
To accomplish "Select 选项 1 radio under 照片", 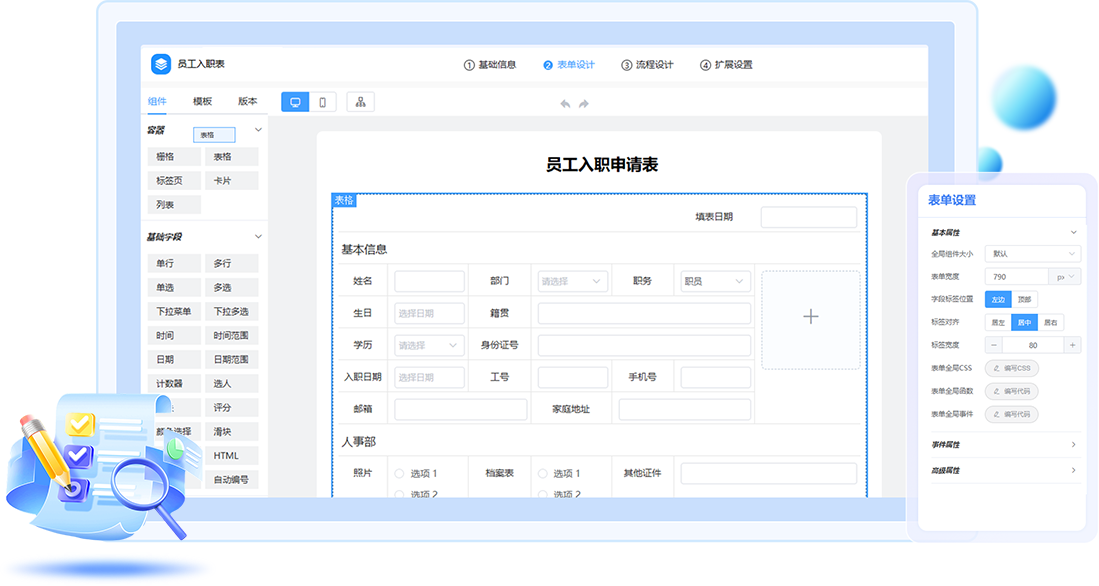I will (x=400, y=474).
